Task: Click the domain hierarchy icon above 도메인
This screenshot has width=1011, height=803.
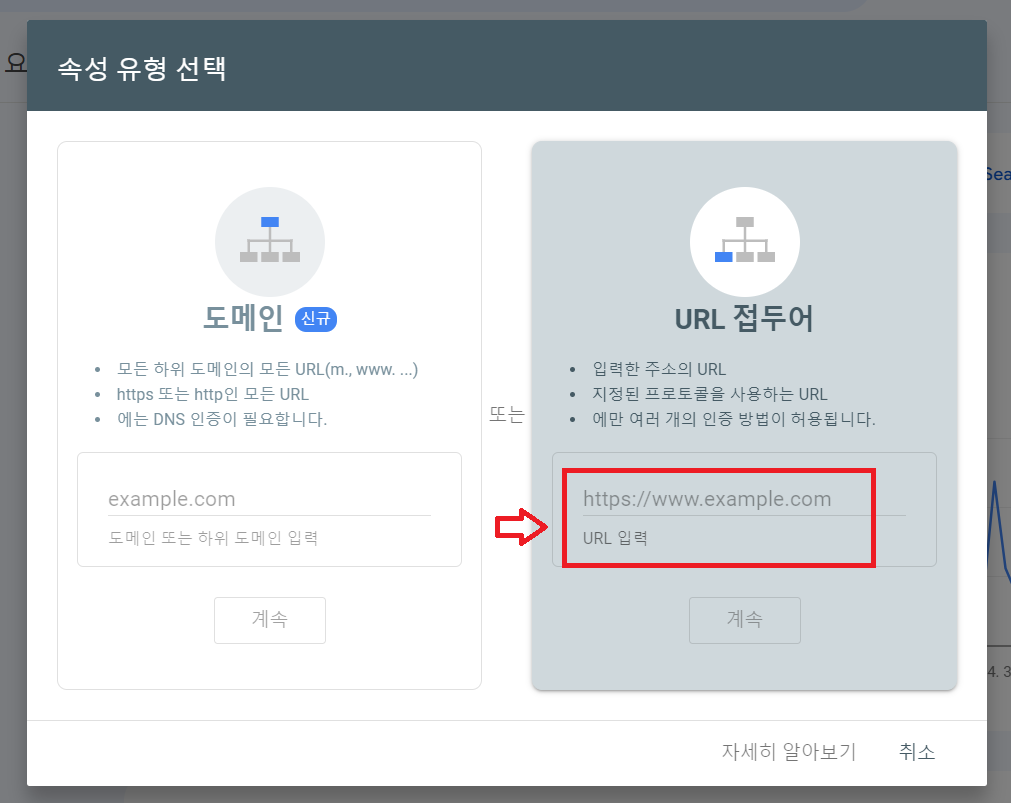Action: point(270,242)
